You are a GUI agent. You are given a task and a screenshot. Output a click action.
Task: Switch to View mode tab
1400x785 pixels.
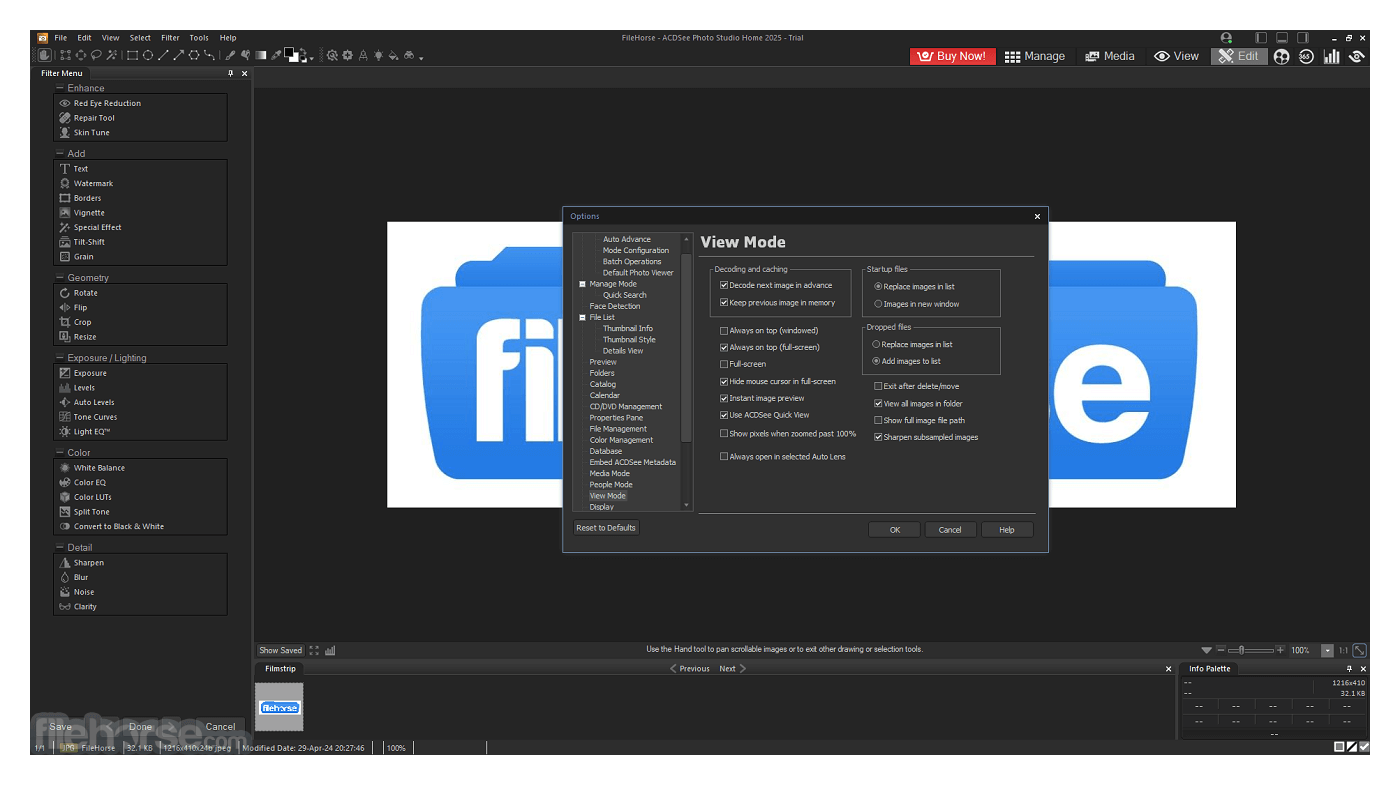pos(1176,56)
